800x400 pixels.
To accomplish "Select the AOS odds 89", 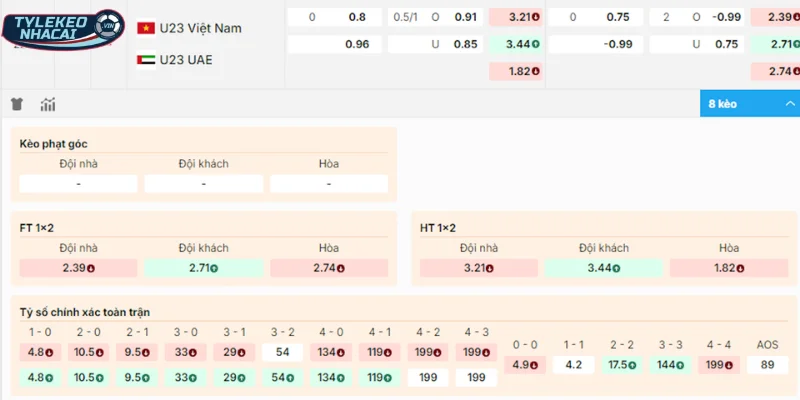I will click(767, 364).
